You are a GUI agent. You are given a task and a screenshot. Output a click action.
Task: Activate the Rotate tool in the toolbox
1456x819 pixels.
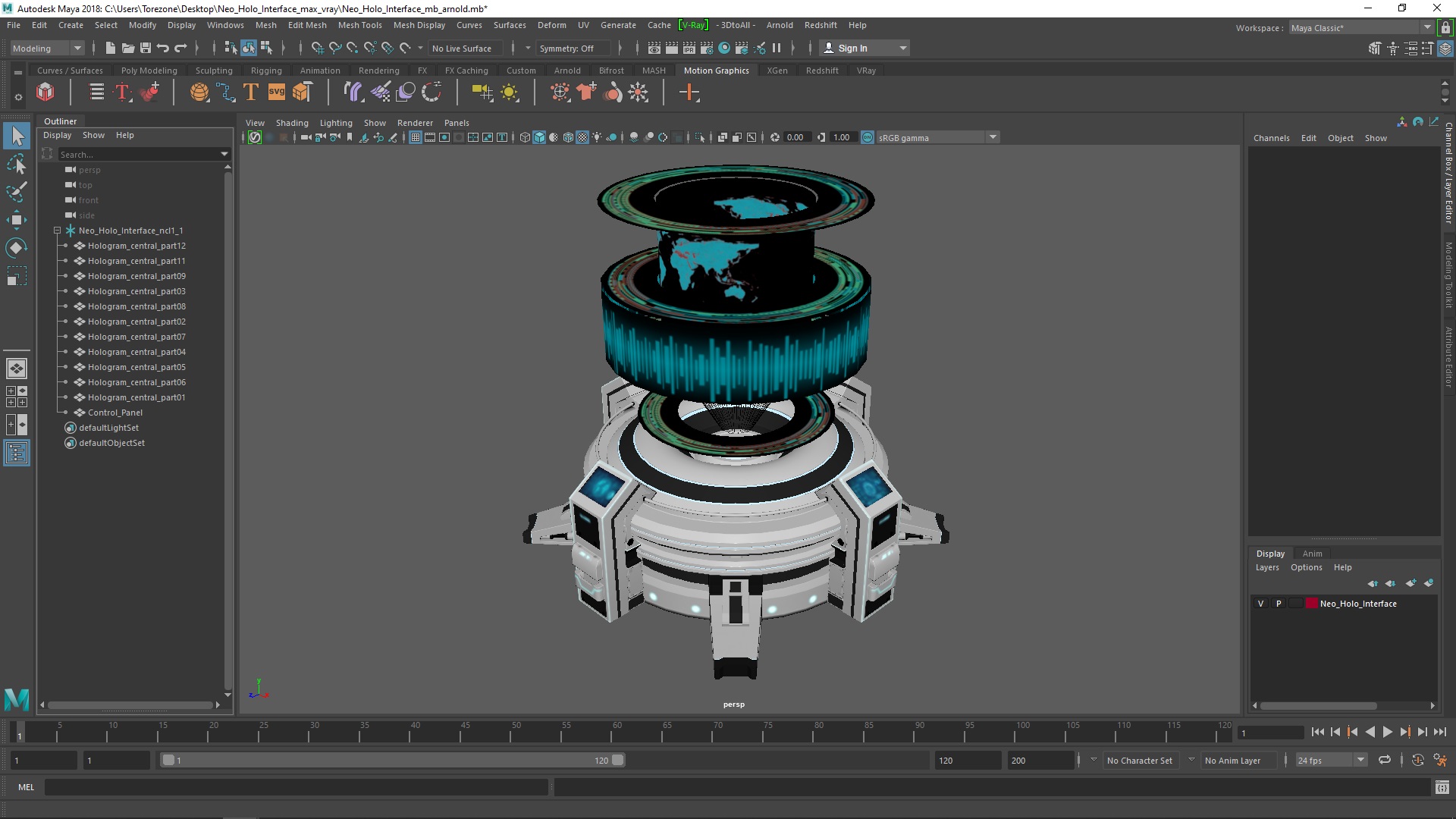16,248
